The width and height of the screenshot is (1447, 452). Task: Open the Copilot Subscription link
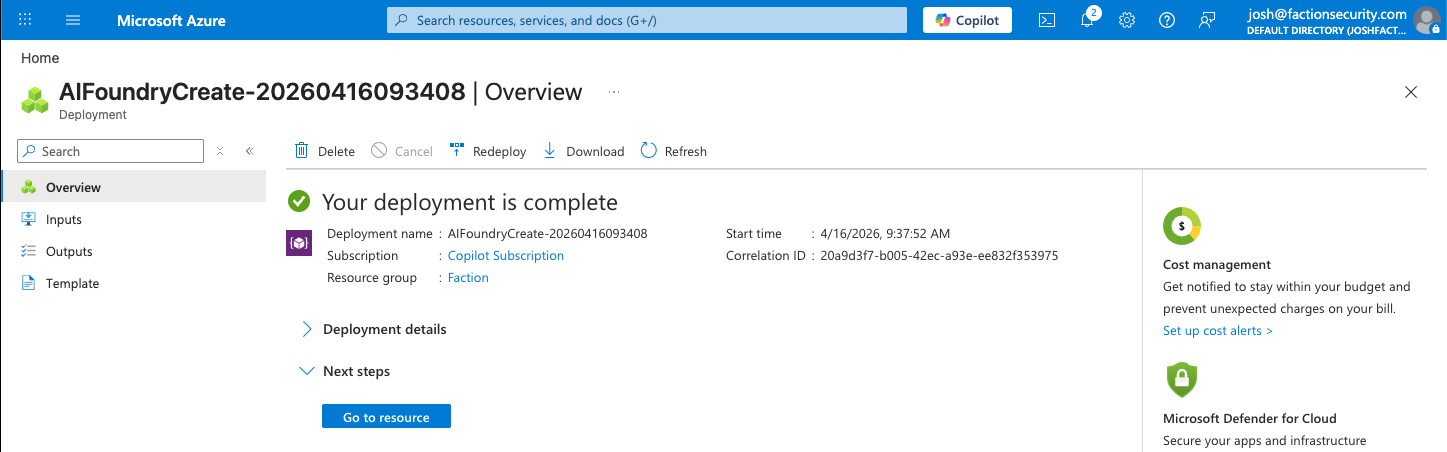(505, 256)
